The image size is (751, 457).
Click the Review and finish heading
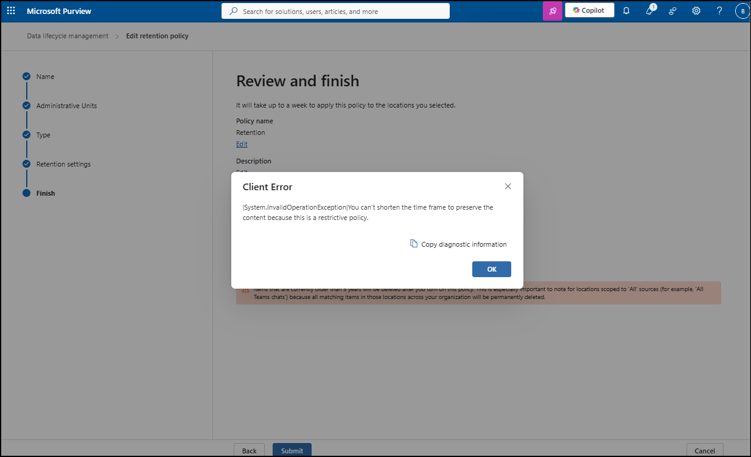(297, 81)
